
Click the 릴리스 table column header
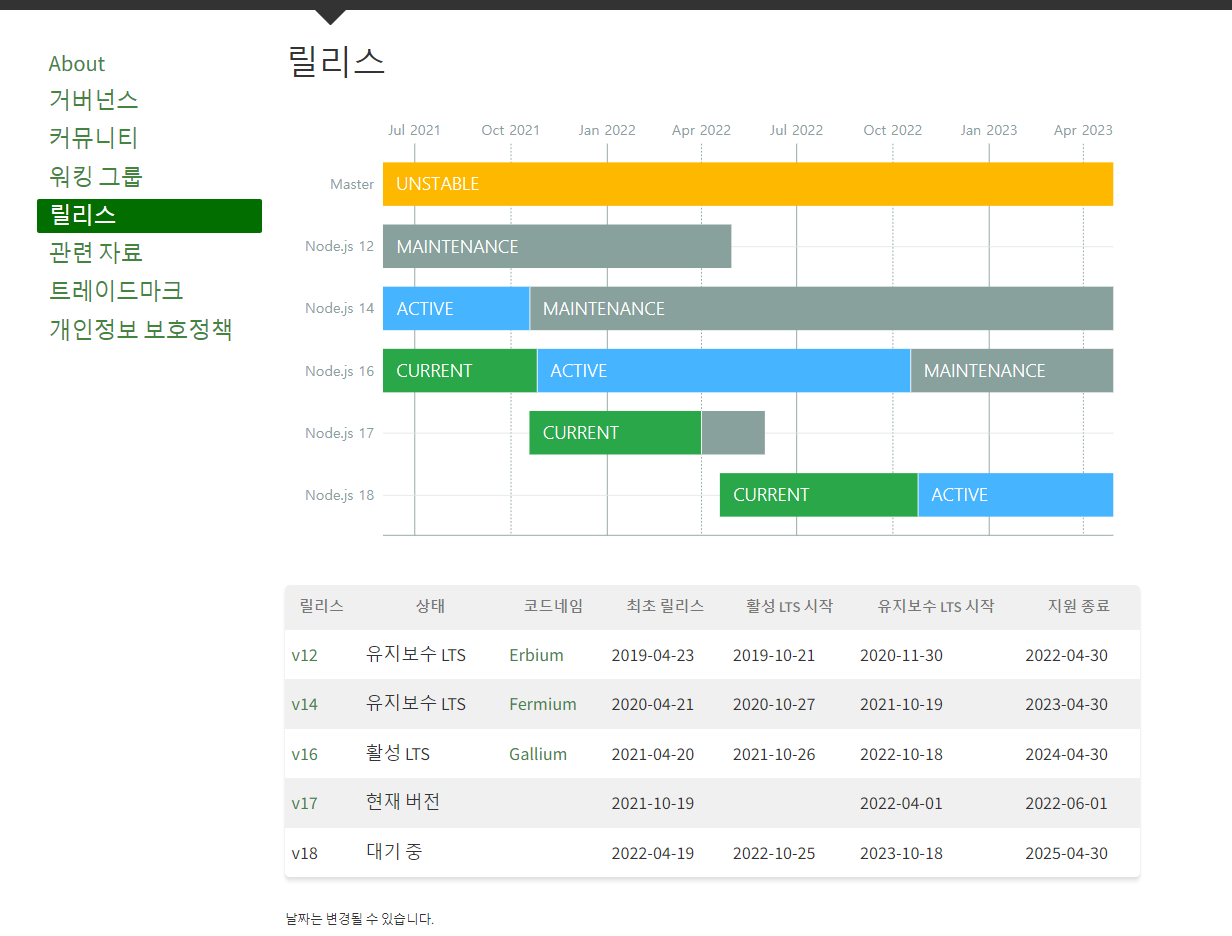point(321,606)
